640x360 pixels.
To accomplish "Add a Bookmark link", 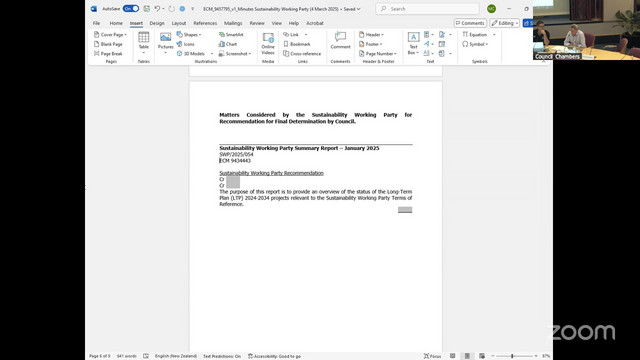I will [297, 44].
